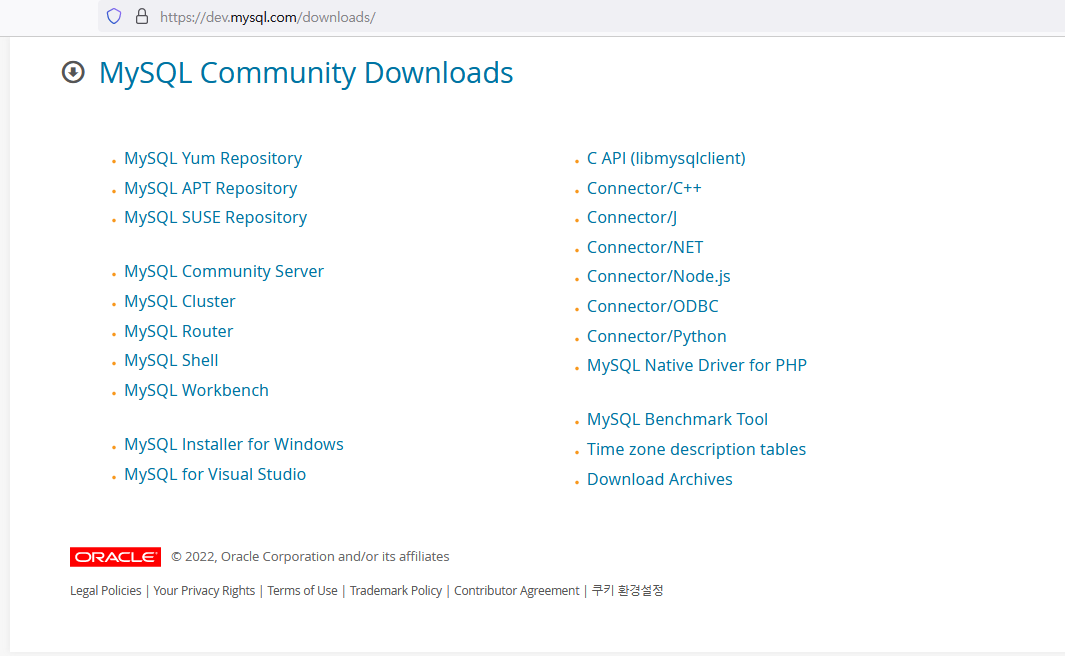Open MySQL Benchmark Tool link
The image size is (1065, 656).
click(677, 419)
